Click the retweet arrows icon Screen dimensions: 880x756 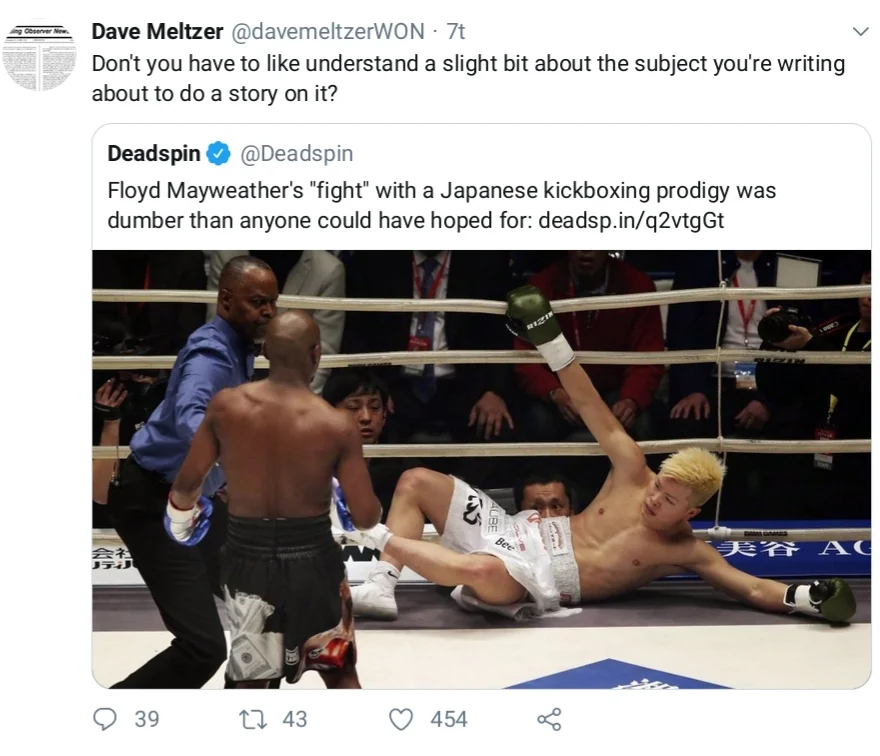(253, 720)
